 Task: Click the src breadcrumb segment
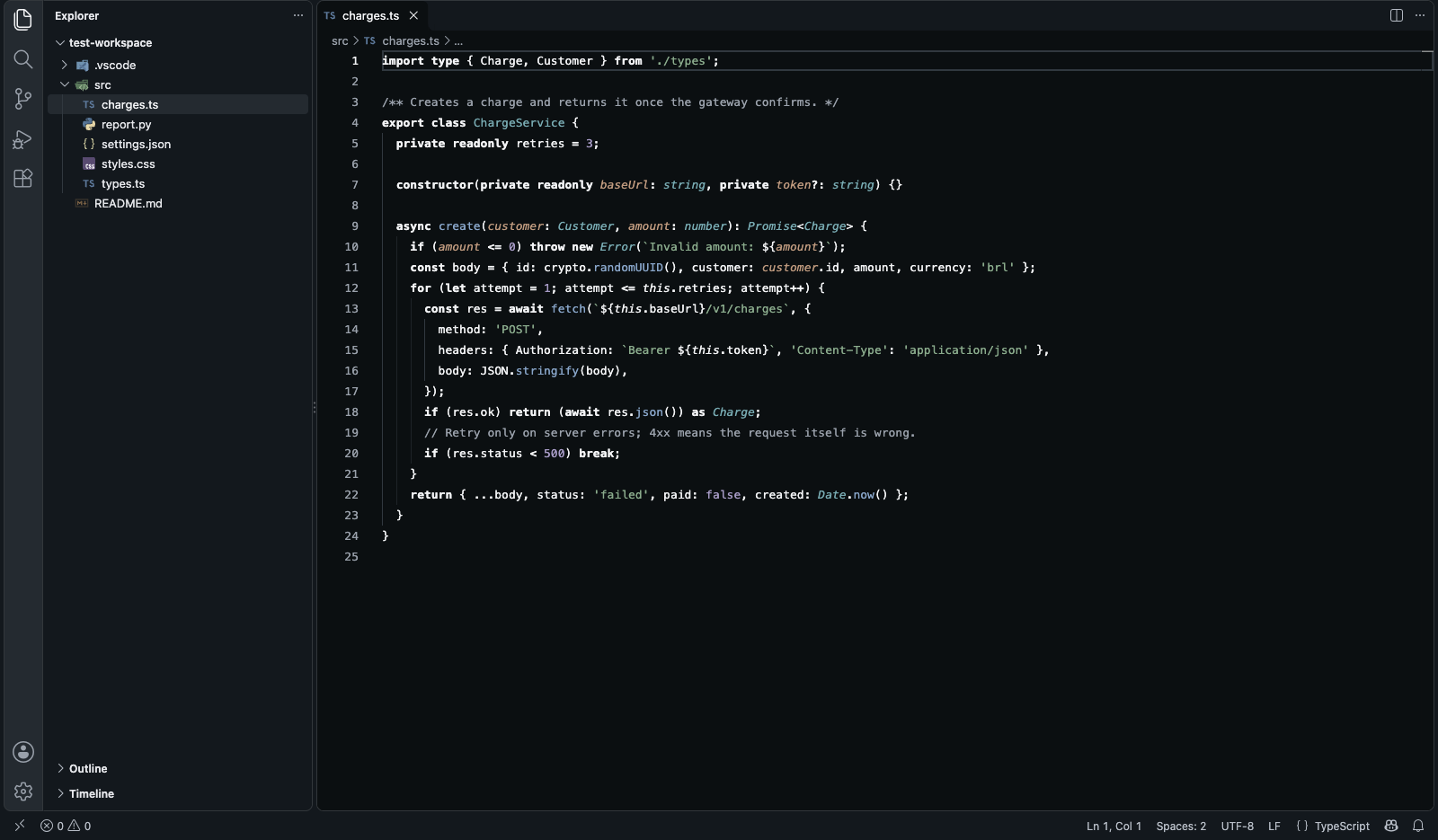[x=340, y=40]
